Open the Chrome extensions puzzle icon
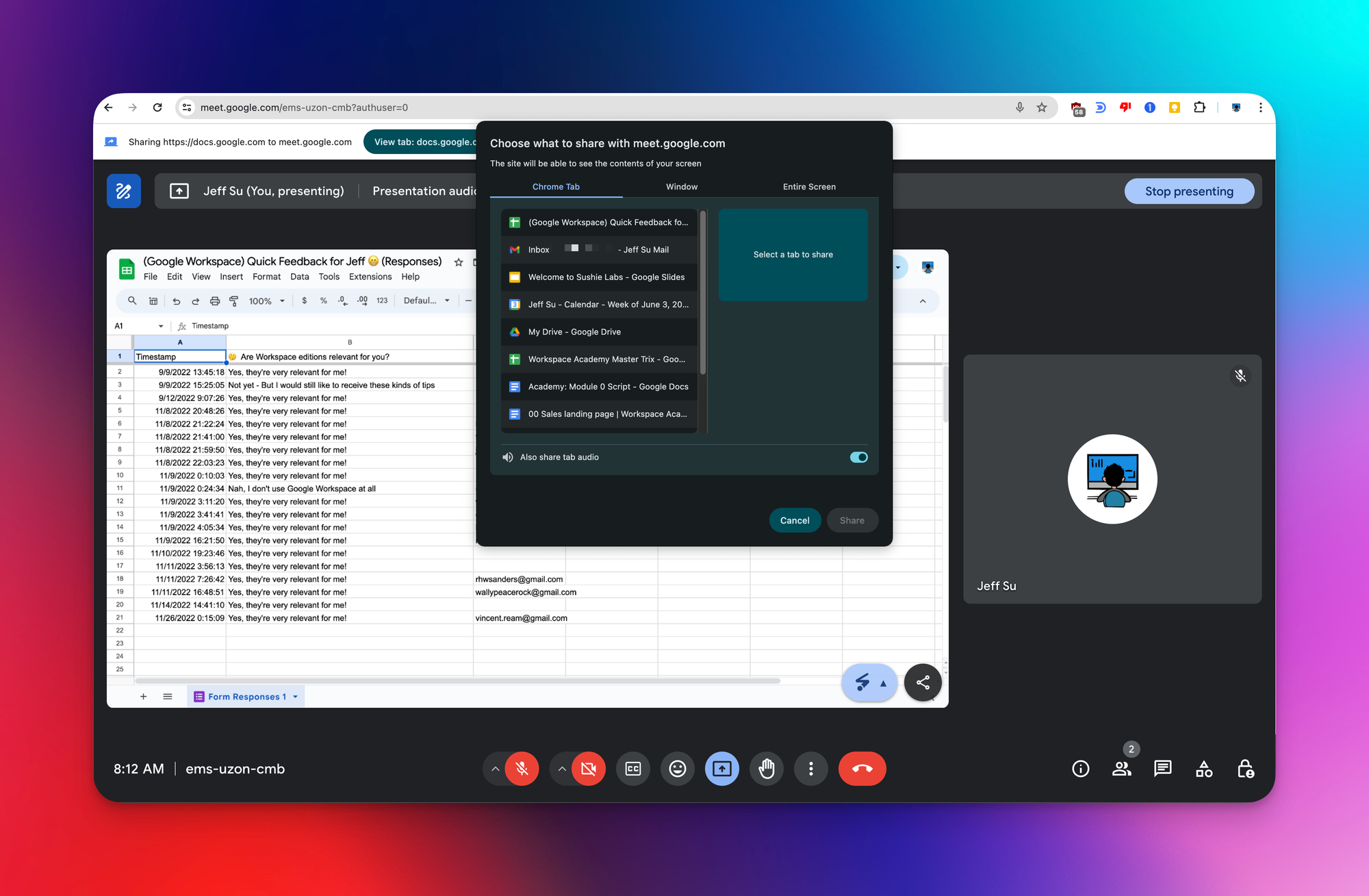 1199,107
